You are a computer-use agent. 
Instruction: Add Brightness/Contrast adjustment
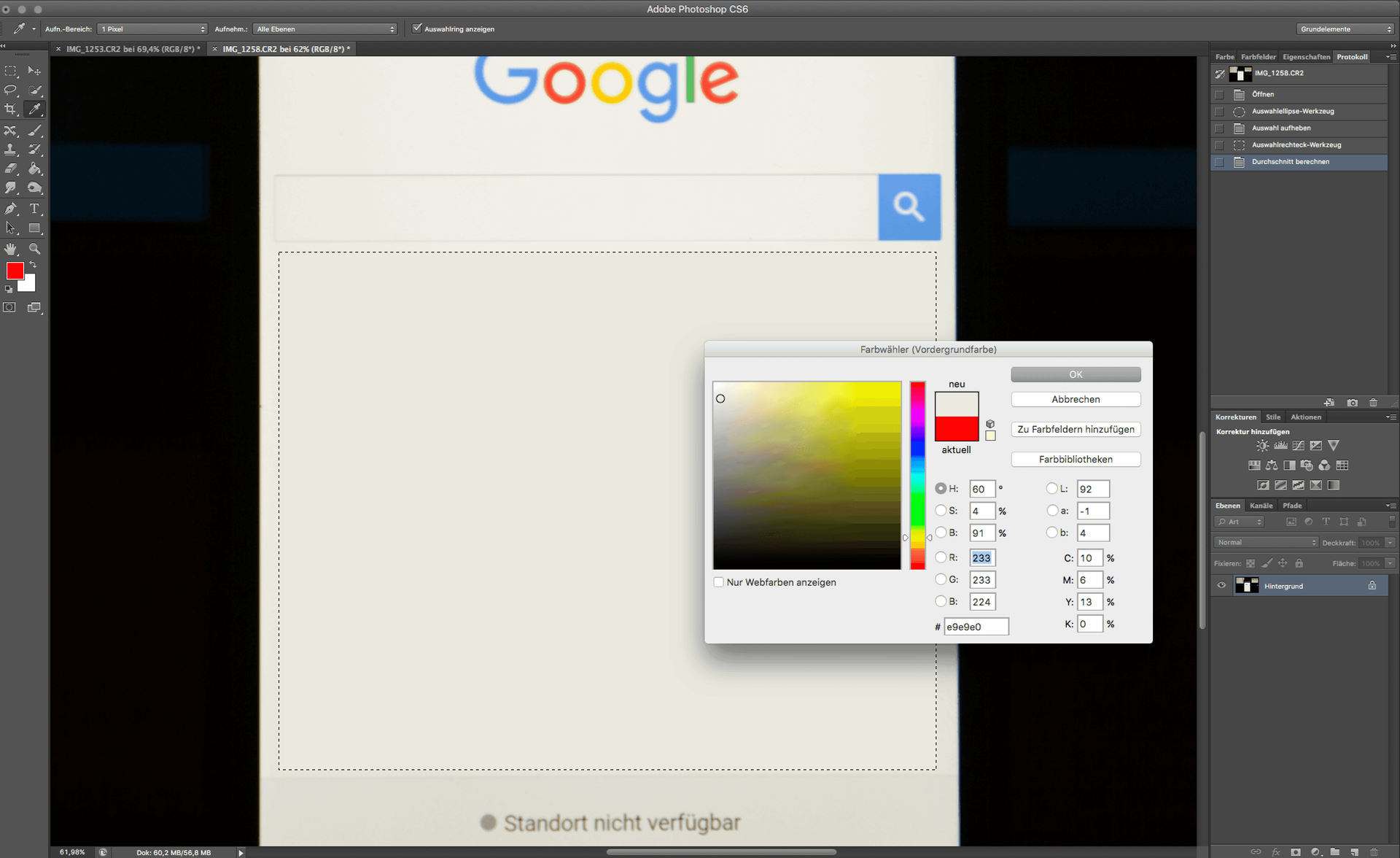coord(1262,446)
